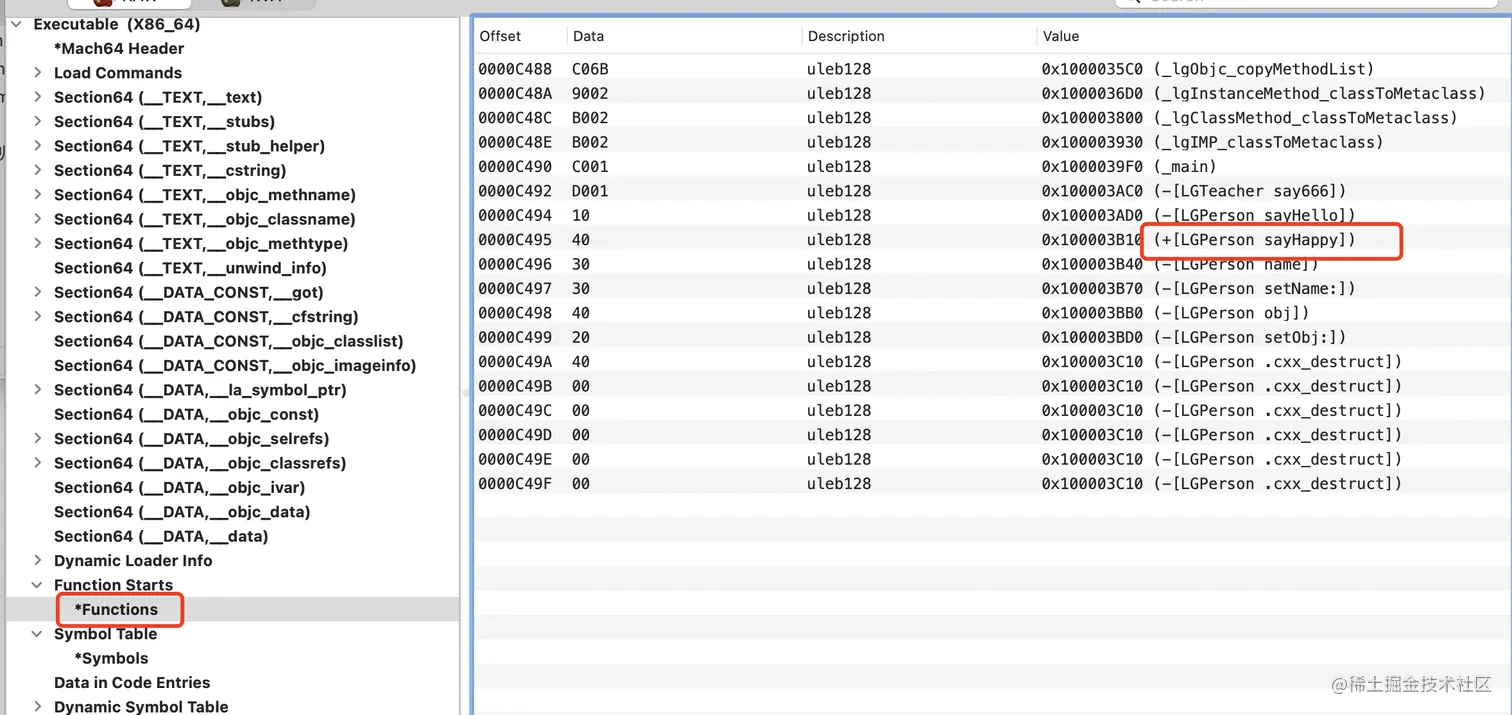Sort by the Description column header
Image resolution: width=1512 pixels, height=715 pixels.
click(846, 36)
